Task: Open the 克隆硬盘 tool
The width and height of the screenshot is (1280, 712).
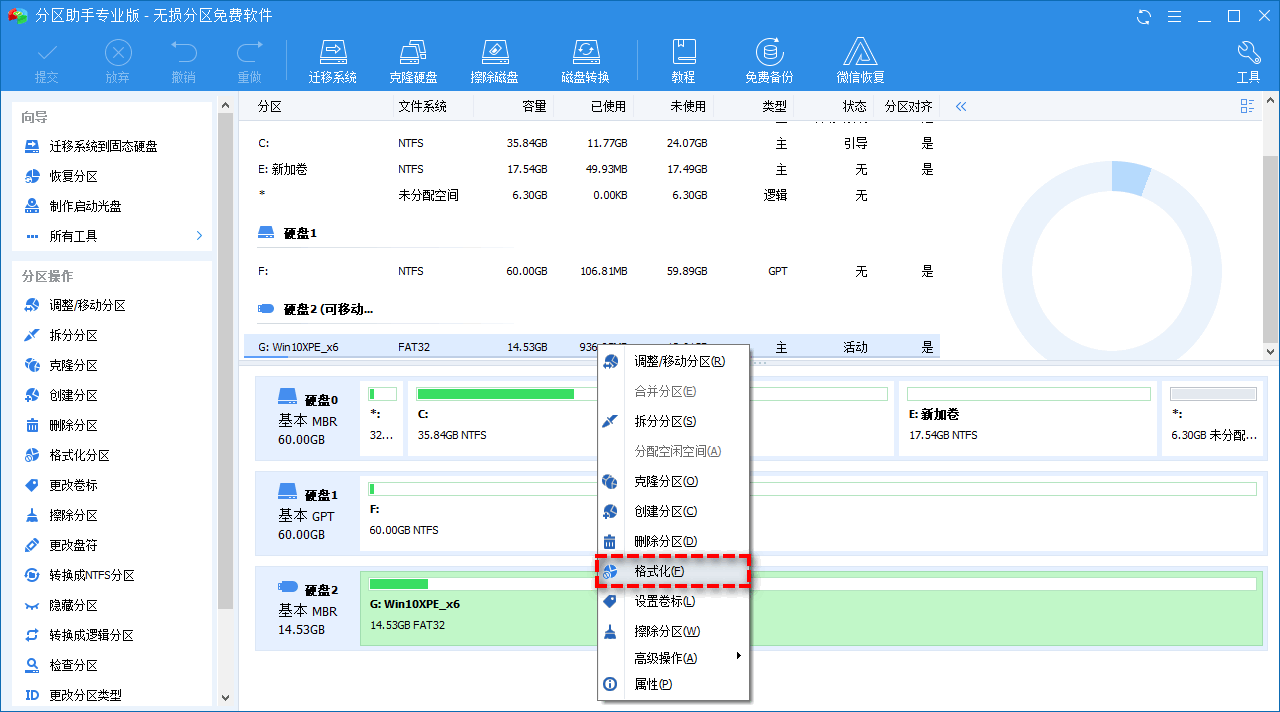Action: pos(414,58)
